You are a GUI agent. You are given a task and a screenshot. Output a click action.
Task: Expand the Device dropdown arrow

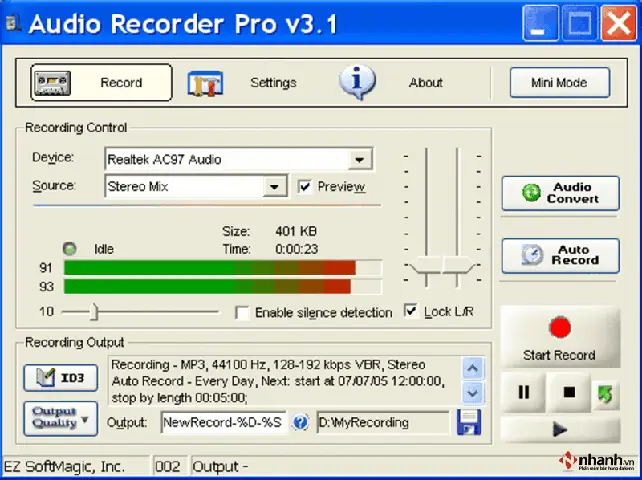[x=359, y=159]
